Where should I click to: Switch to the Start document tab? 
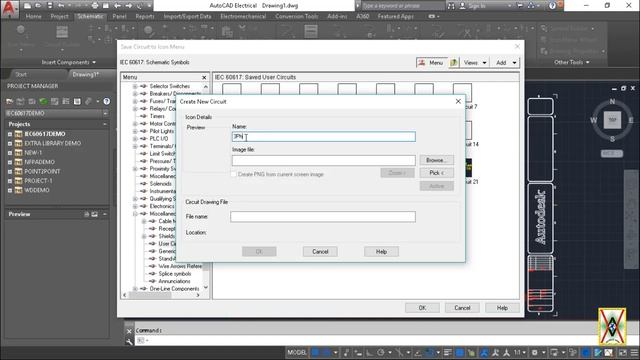point(21,74)
